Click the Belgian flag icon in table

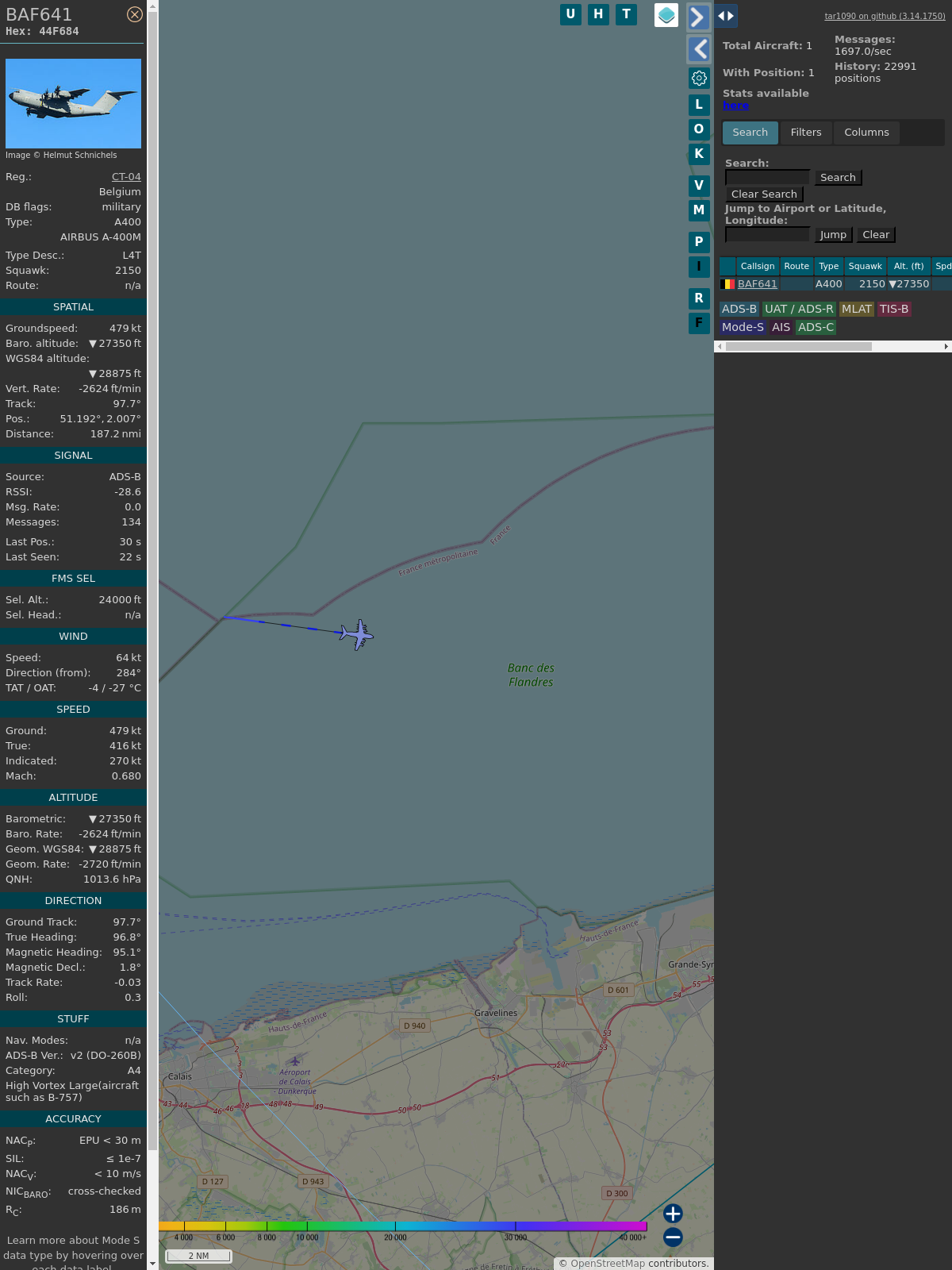coord(727,284)
